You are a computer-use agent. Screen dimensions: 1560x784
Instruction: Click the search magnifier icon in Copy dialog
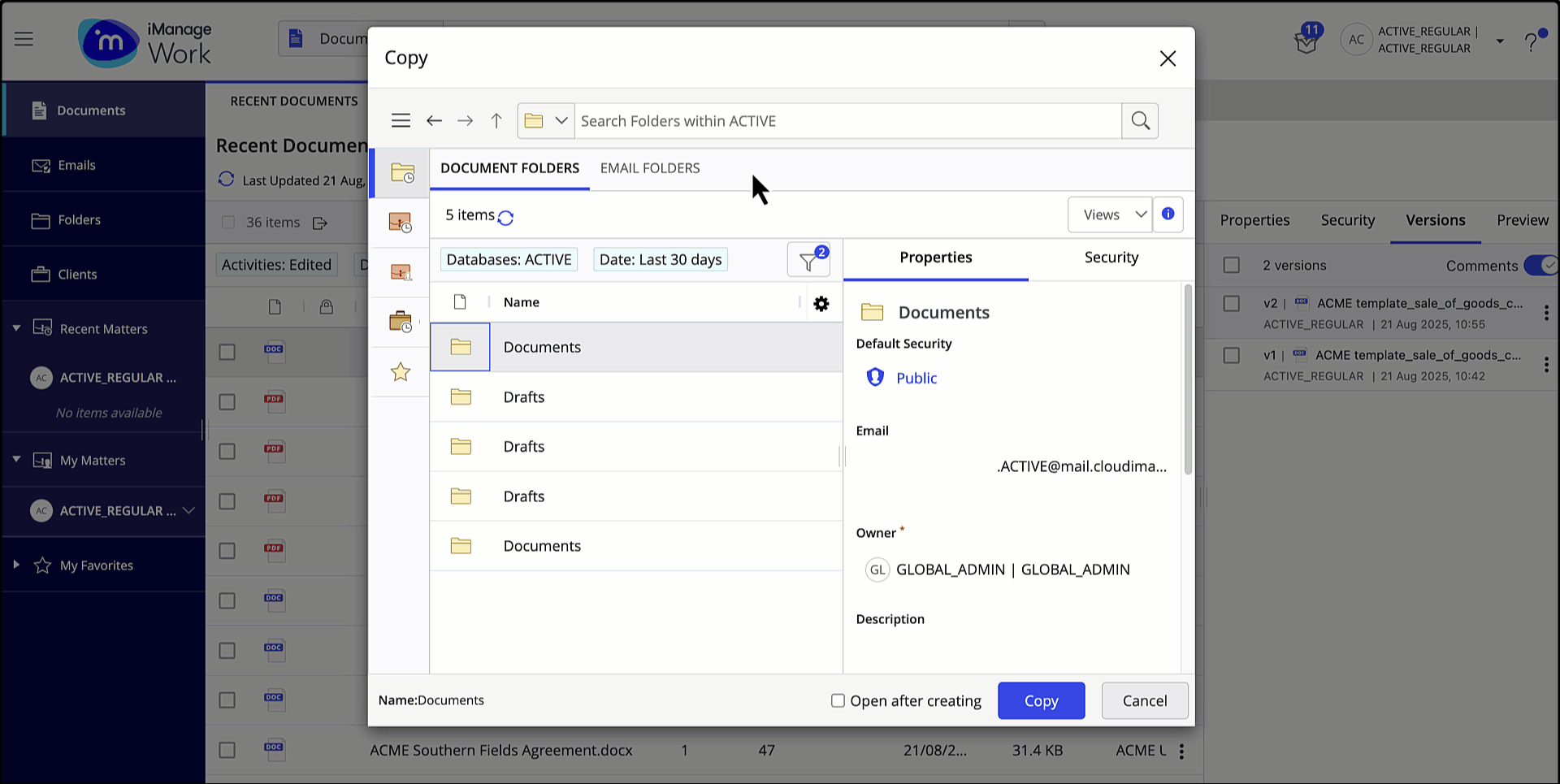[1140, 121]
